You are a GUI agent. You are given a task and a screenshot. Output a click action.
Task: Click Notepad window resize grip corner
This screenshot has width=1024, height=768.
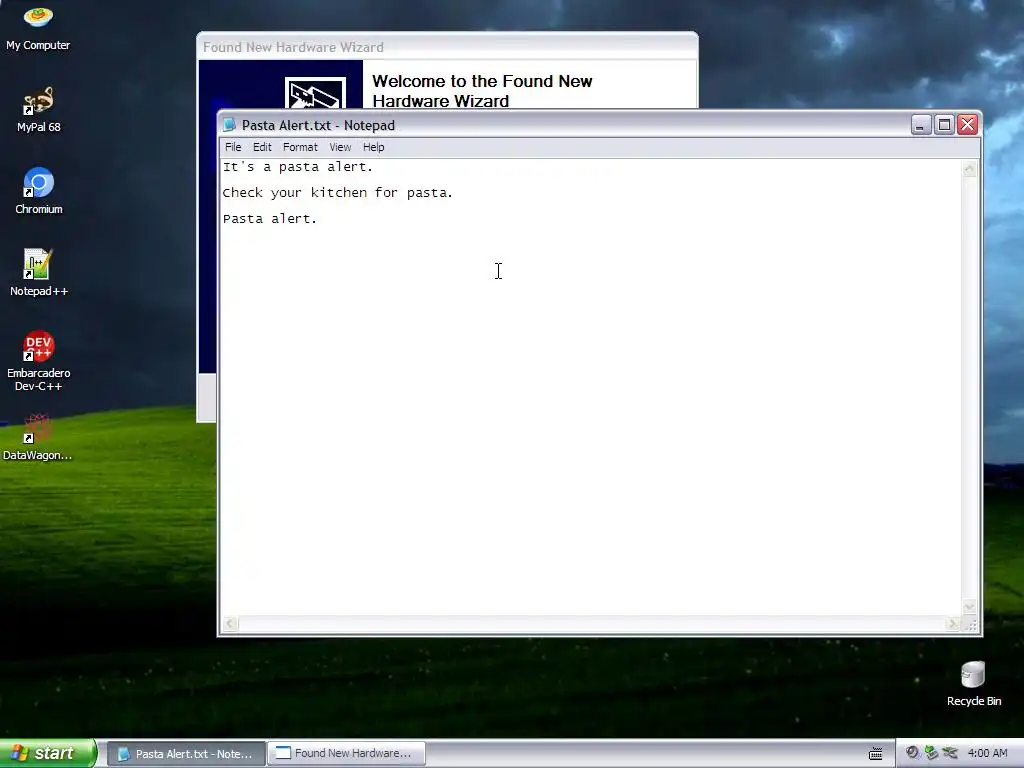(x=971, y=625)
